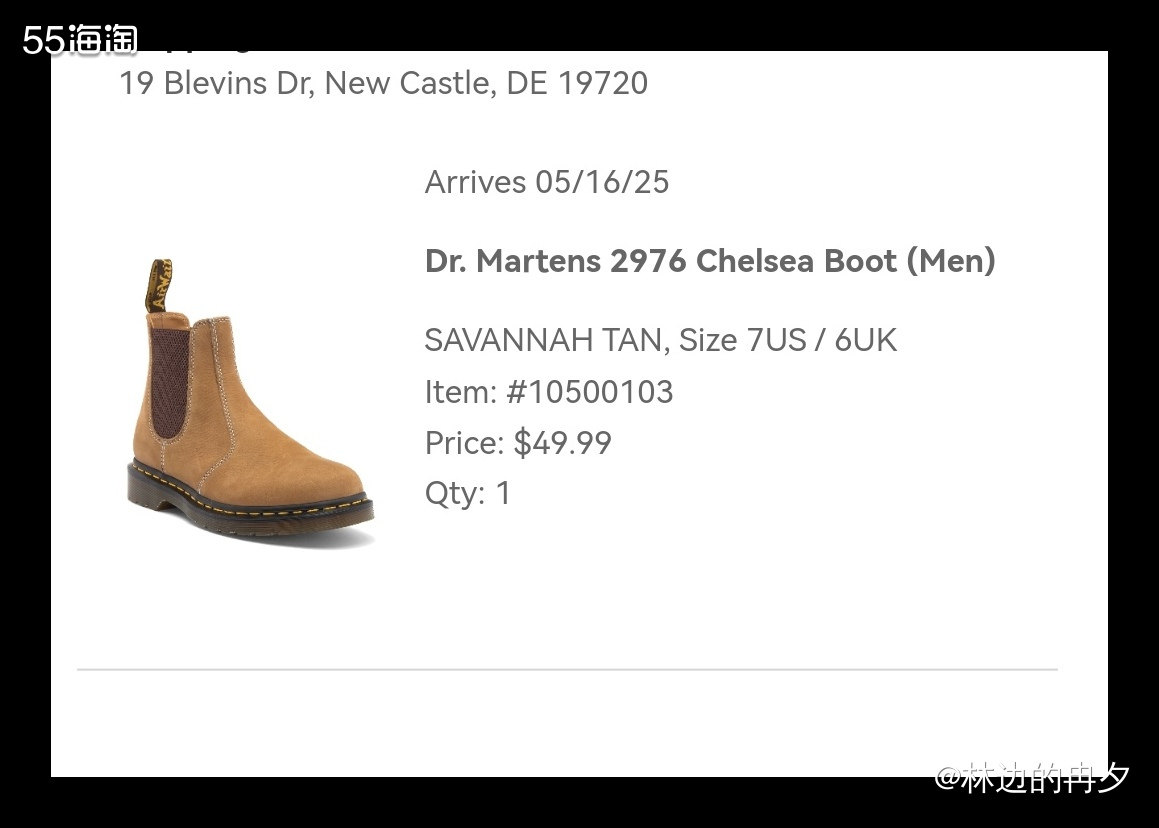This screenshot has height=828, width=1159.
Task: Click the yellow heel pull-tab on the boot
Action: pos(158,284)
